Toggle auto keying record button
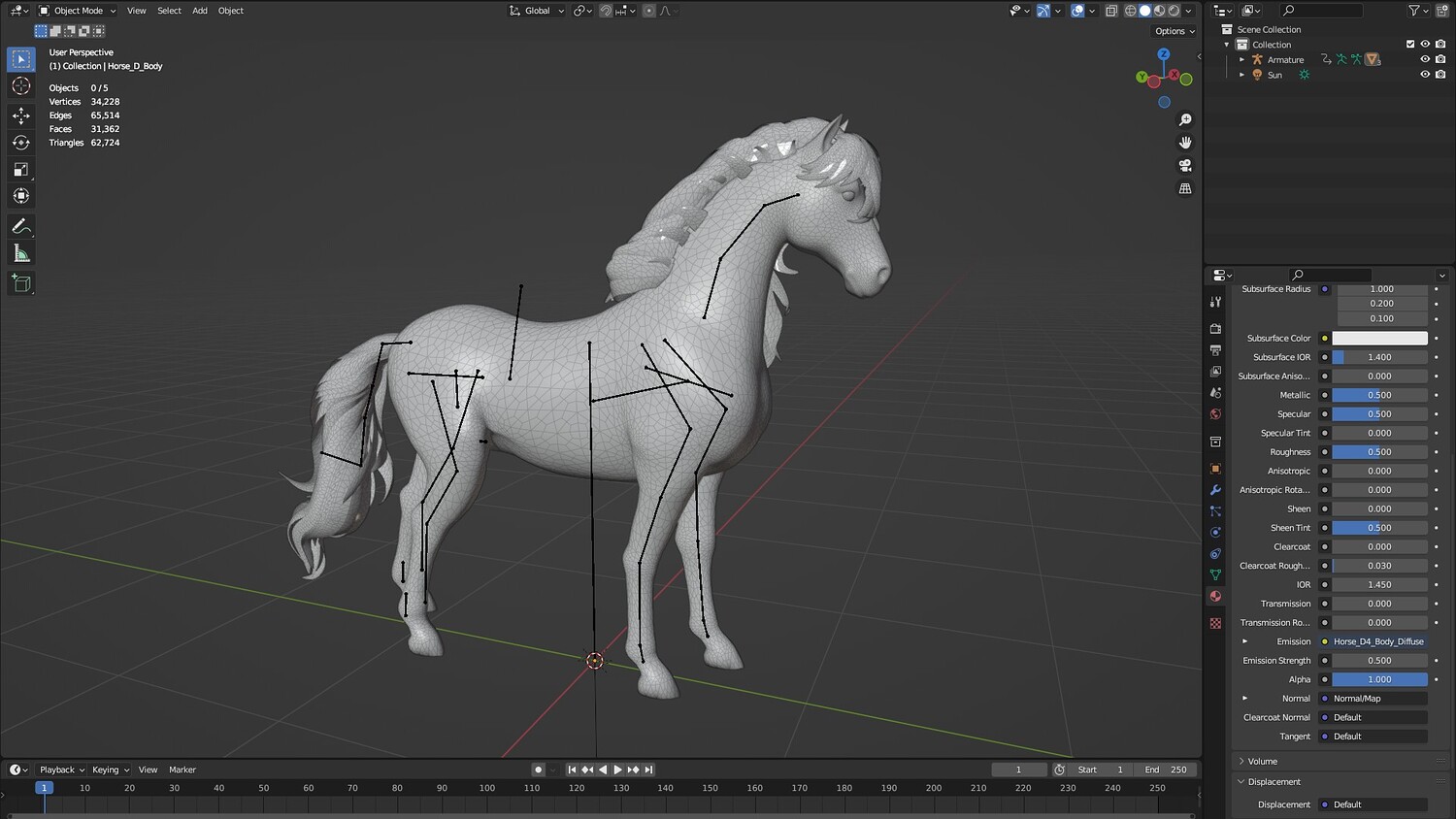The height and width of the screenshot is (819, 1456). click(x=538, y=770)
